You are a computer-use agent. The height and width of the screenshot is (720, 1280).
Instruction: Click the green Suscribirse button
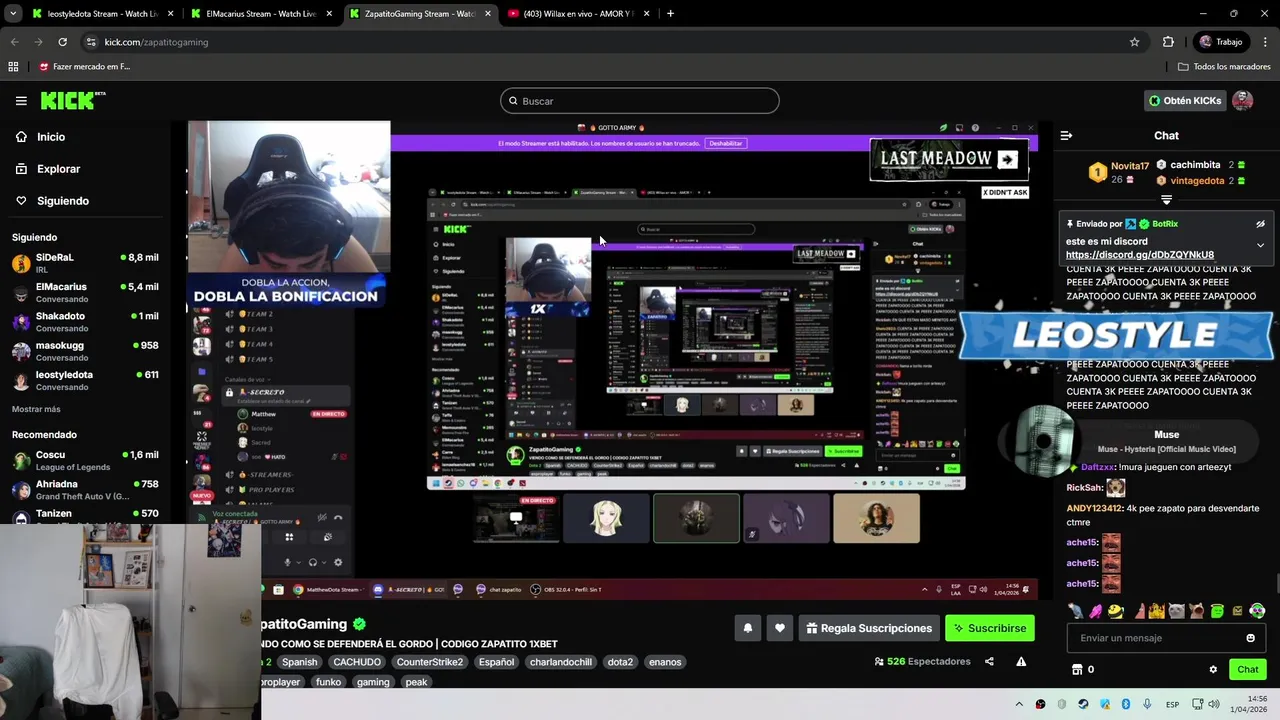[x=990, y=628]
